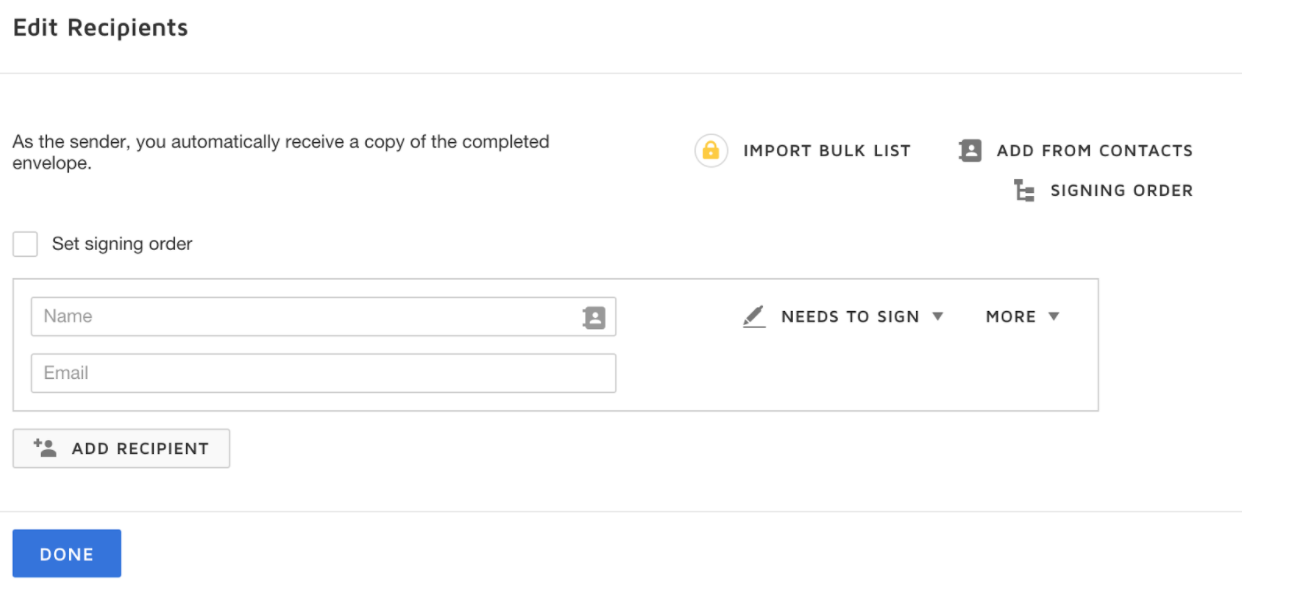The image size is (1310, 592).
Task: Open contacts via icon inside Name field
Action: point(594,317)
